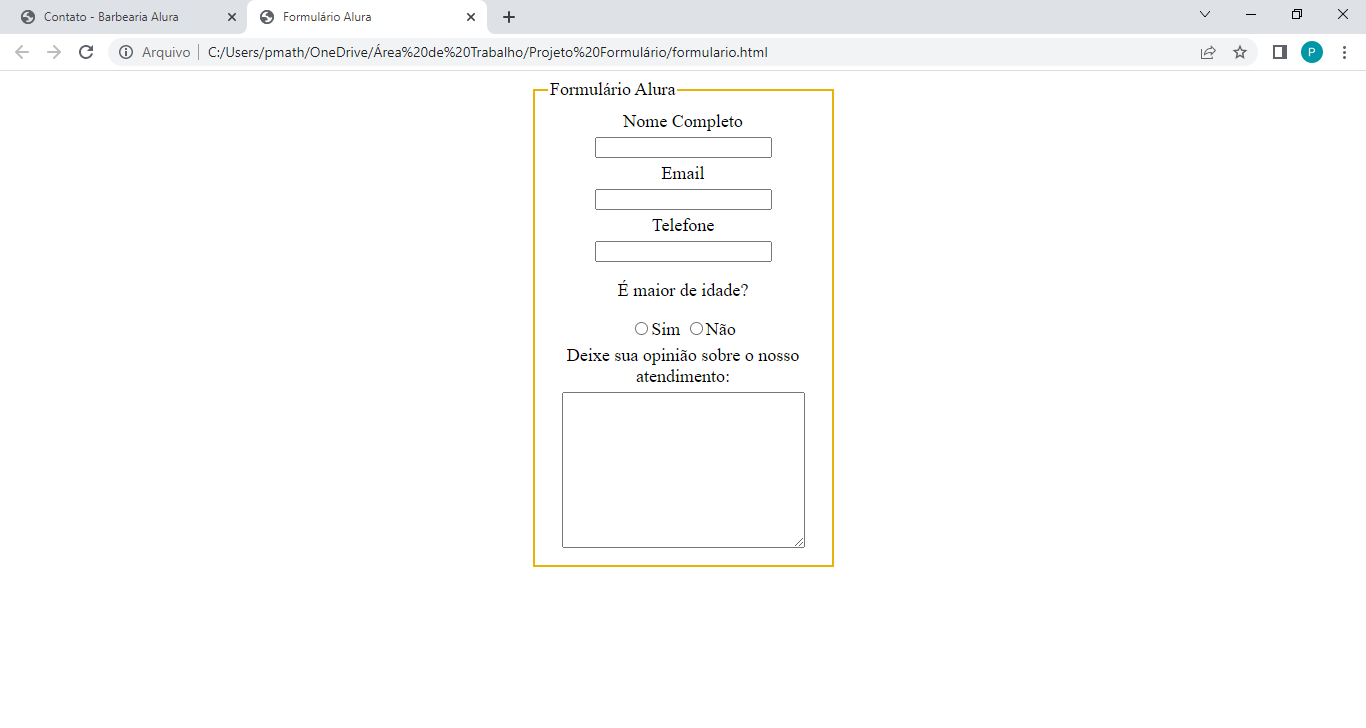Select the Não radio button
Image resolution: width=1366 pixels, height=728 pixels.
coord(696,329)
